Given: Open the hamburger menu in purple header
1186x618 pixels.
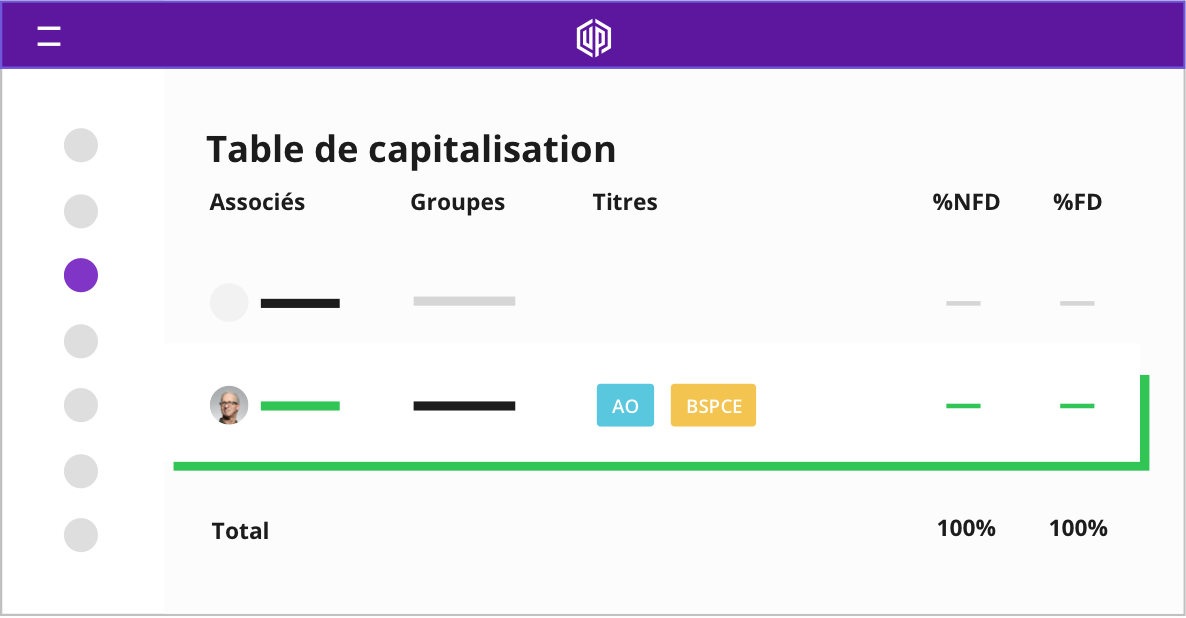Looking at the screenshot, I should 49,36.
